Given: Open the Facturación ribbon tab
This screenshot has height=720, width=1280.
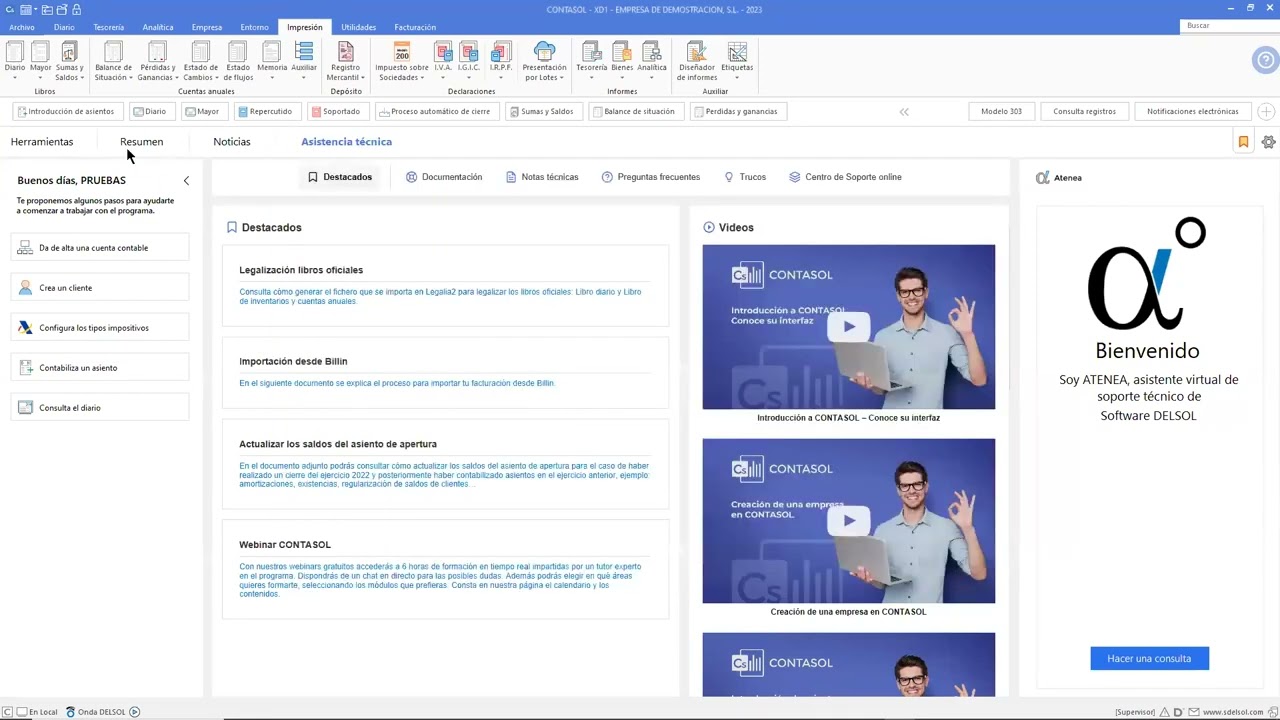Looking at the screenshot, I should point(415,27).
